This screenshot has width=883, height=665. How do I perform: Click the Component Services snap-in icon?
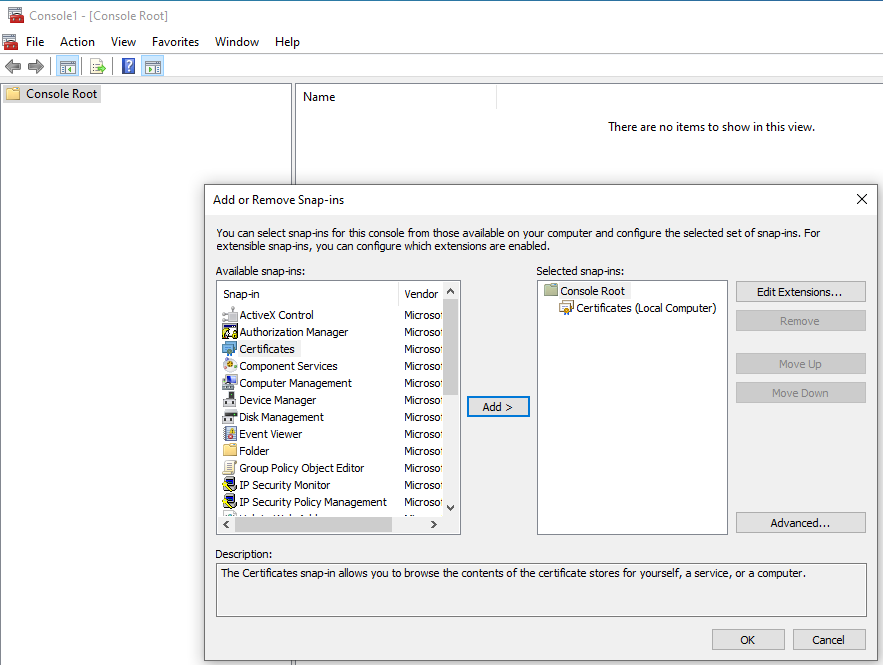coord(229,365)
